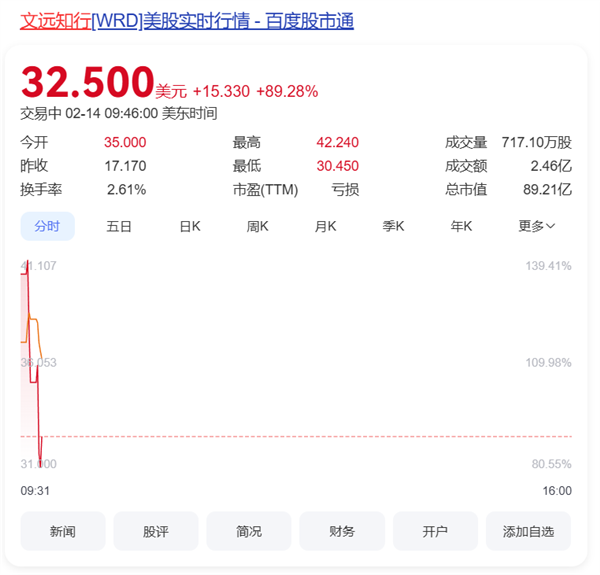Click the 16:00 time axis label
This screenshot has height=575, width=600.
coord(557,490)
